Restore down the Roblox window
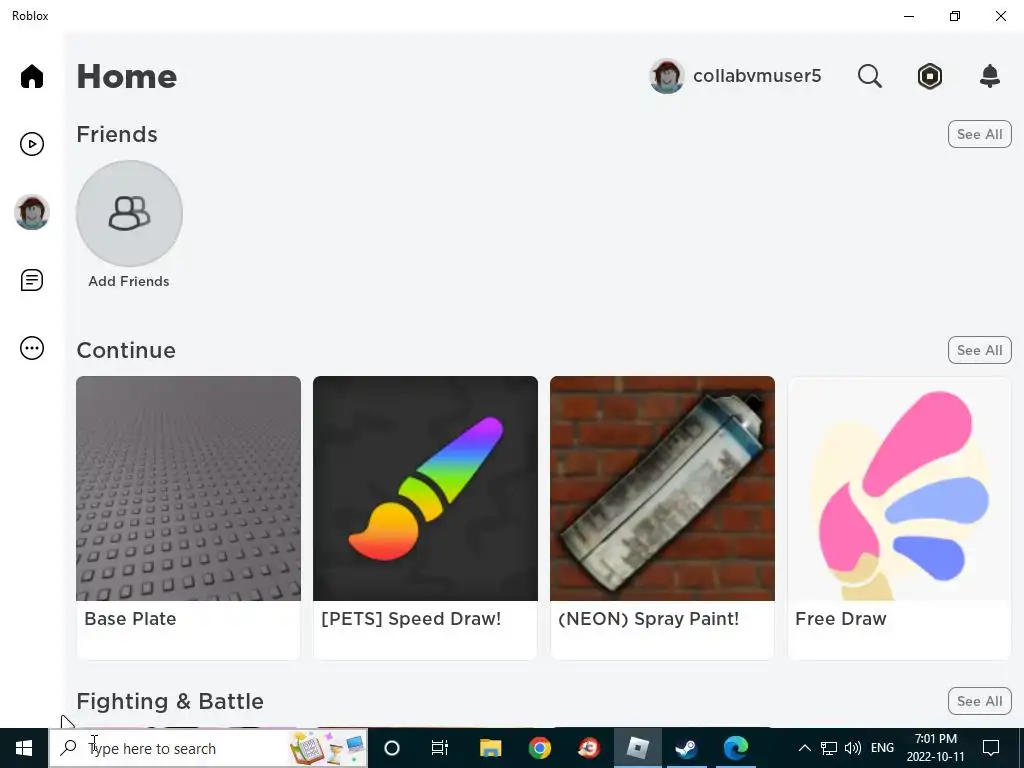 (x=955, y=16)
